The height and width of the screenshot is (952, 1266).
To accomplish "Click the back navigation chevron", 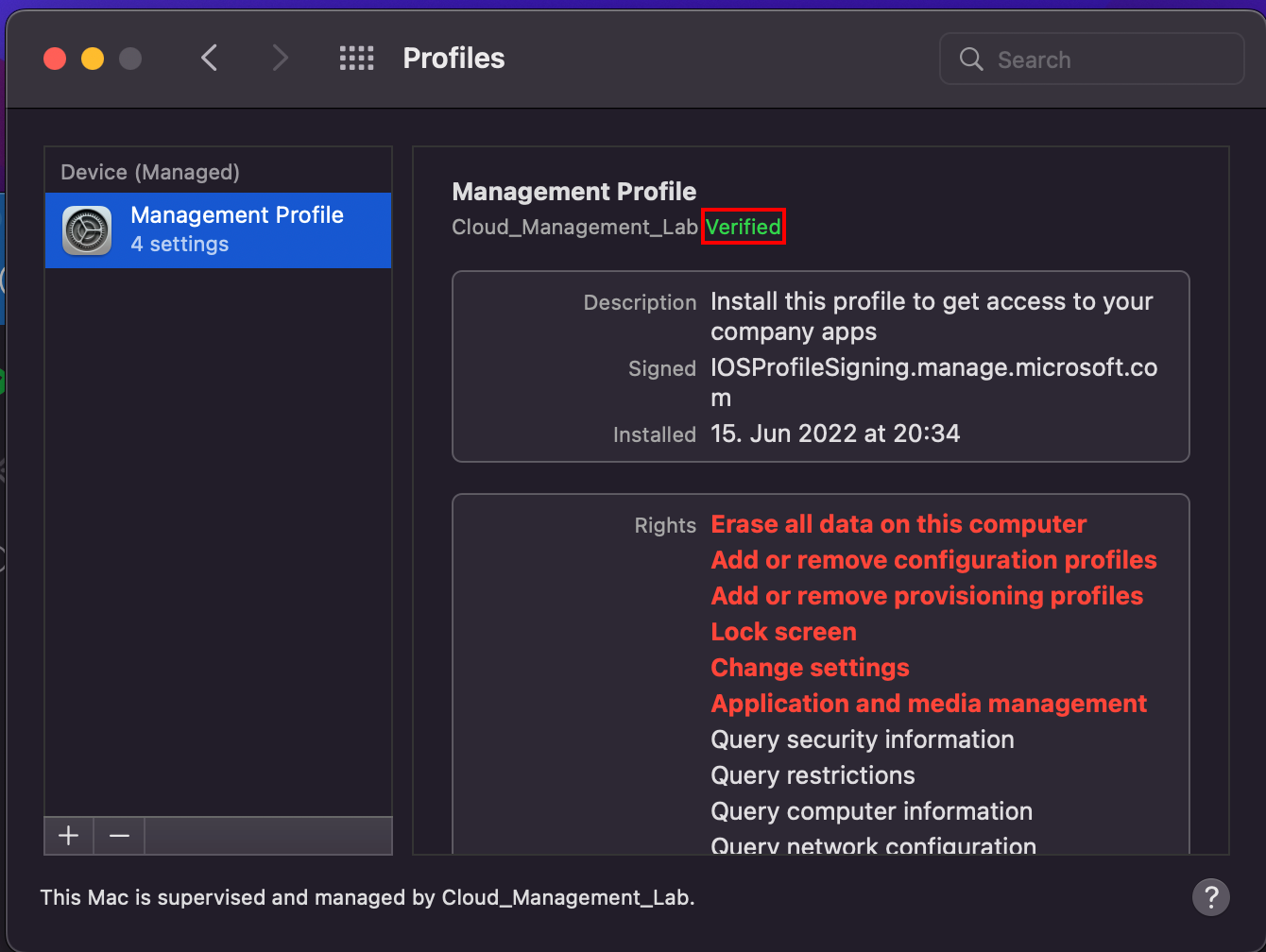I will 210,59.
